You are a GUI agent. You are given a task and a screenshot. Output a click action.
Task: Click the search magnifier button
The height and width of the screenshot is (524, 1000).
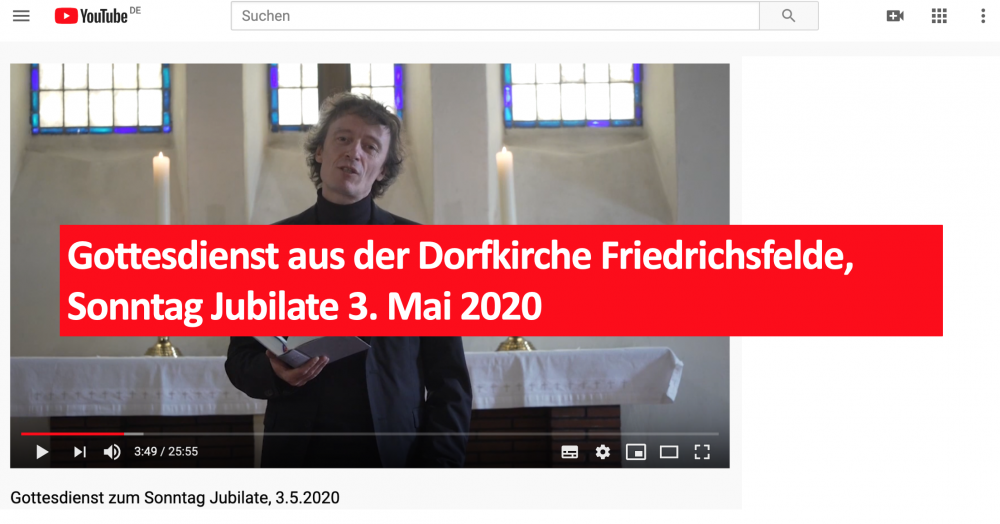coord(789,16)
